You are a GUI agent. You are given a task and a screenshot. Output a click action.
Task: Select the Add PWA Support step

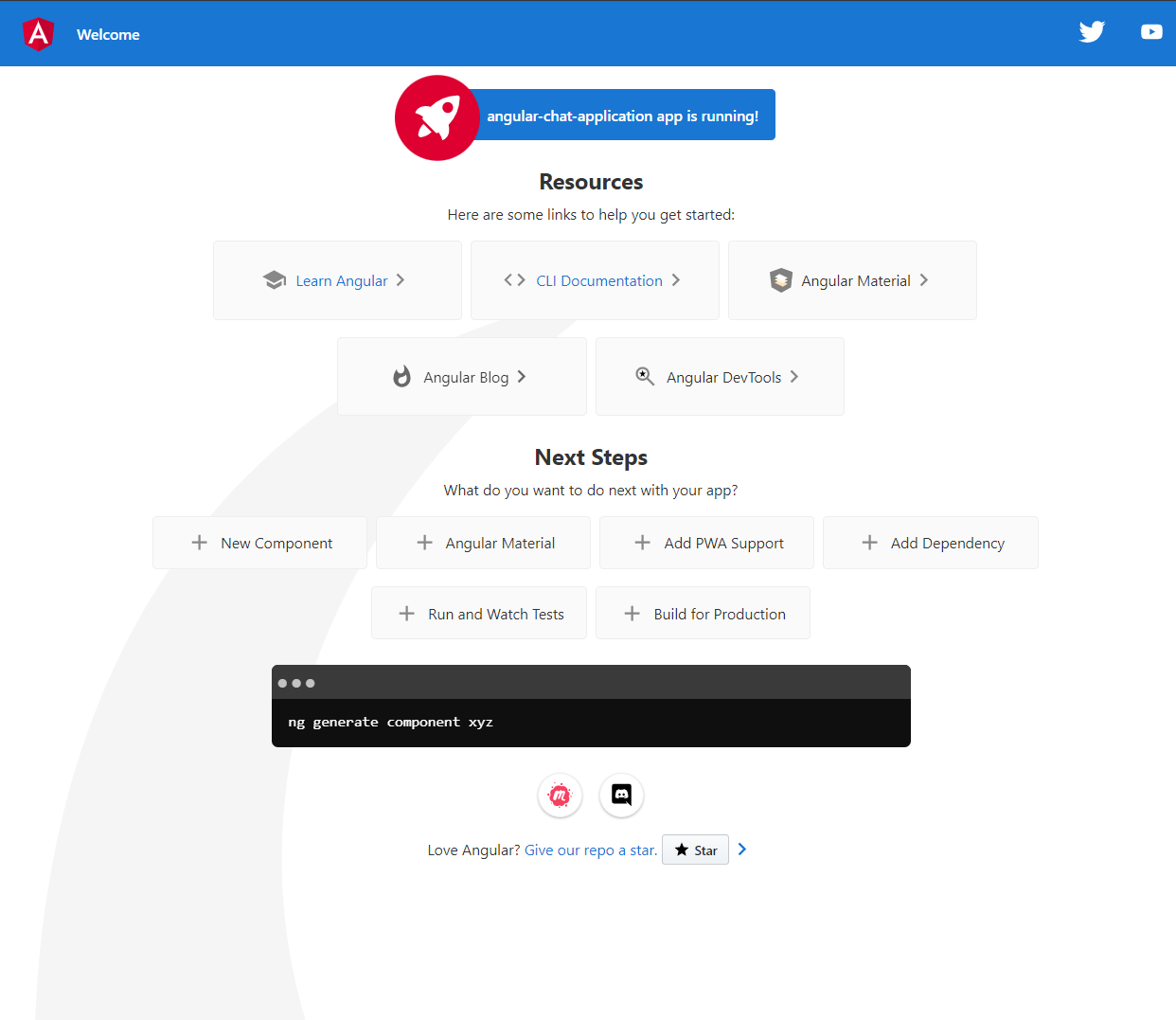tap(706, 543)
